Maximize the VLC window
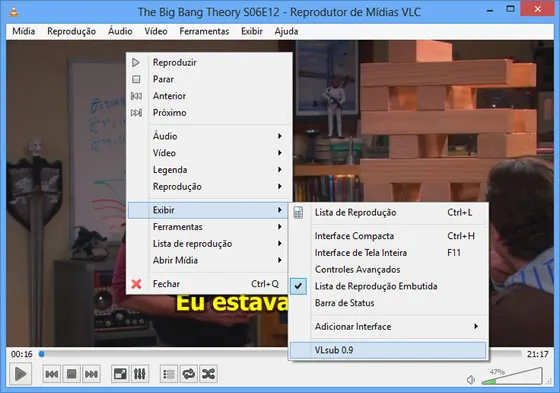 pyautogui.click(x=511, y=9)
